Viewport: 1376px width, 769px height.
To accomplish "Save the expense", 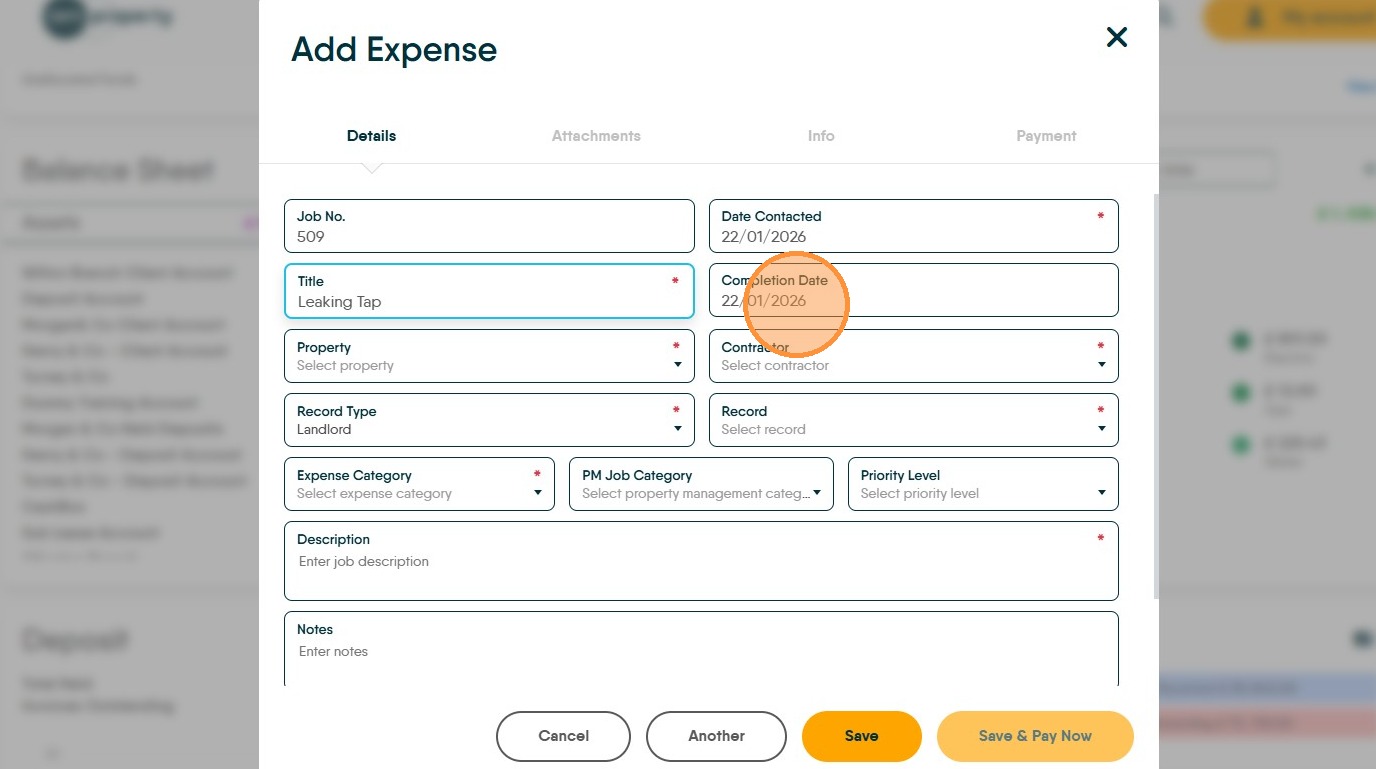I will pyautogui.click(x=861, y=736).
